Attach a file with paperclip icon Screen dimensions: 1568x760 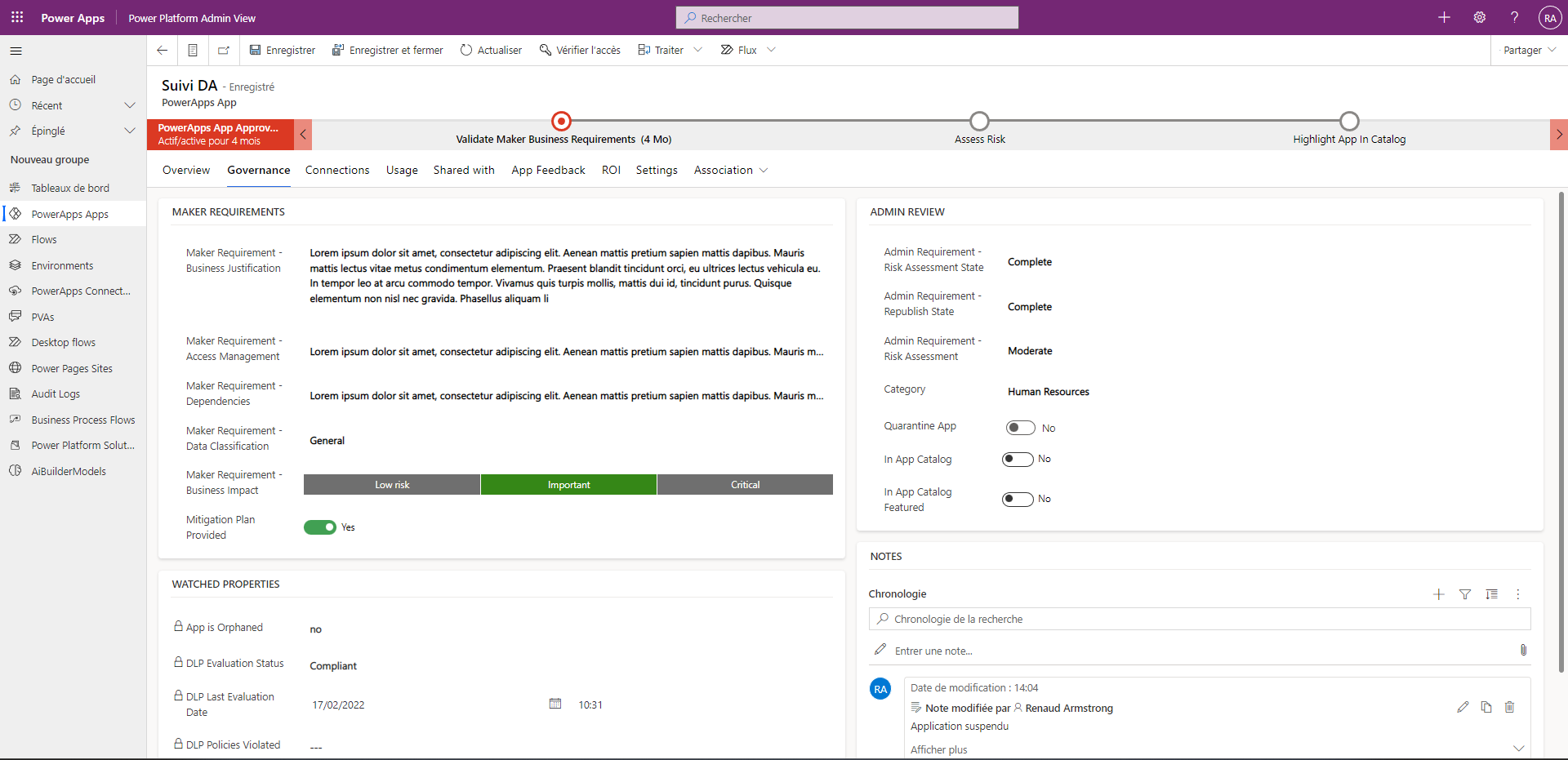[x=1523, y=650]
